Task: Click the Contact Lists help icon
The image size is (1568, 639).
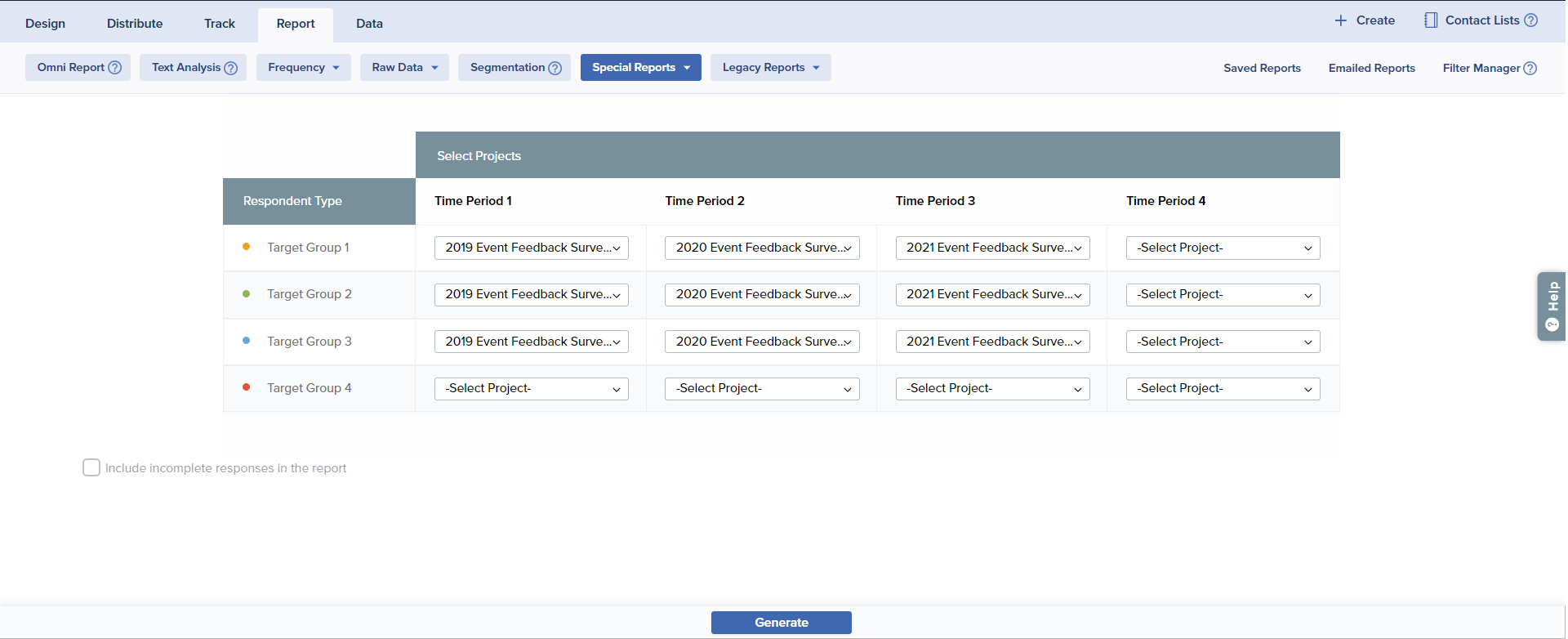Action: [x=1531, y=20]
